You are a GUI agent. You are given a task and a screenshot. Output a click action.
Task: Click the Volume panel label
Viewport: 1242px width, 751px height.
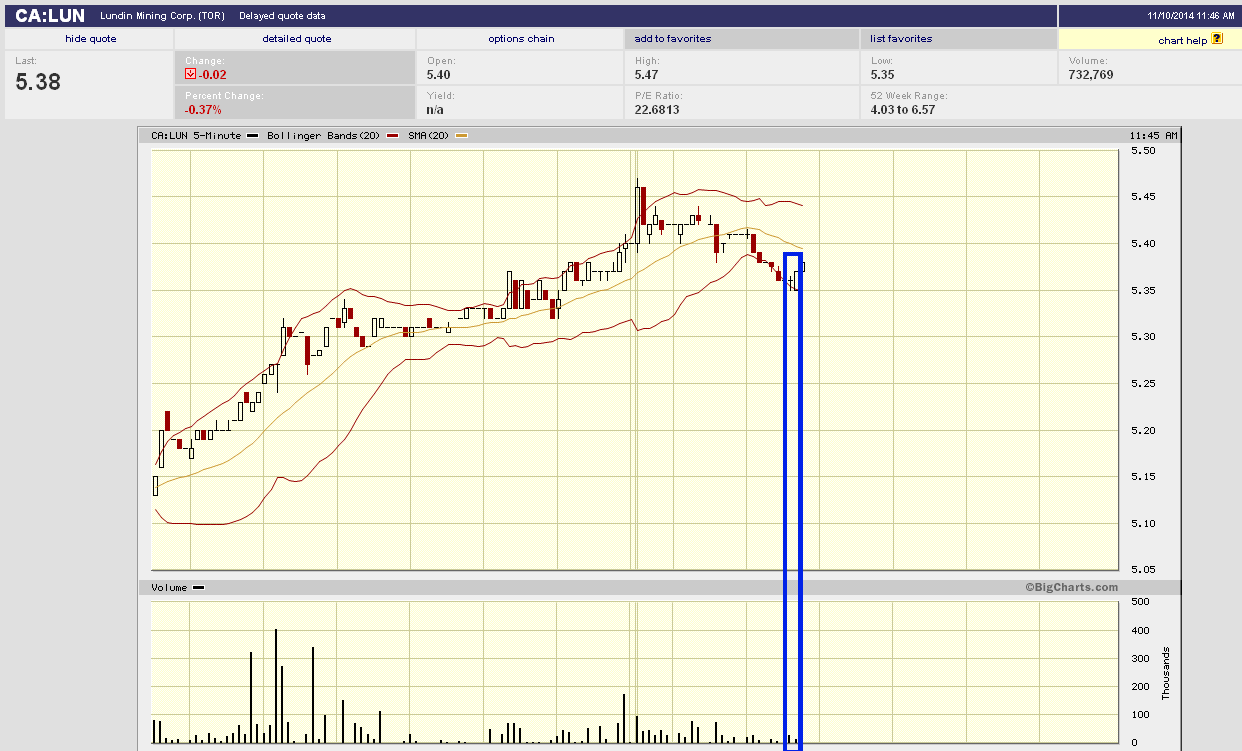click(x=169, y=588)
